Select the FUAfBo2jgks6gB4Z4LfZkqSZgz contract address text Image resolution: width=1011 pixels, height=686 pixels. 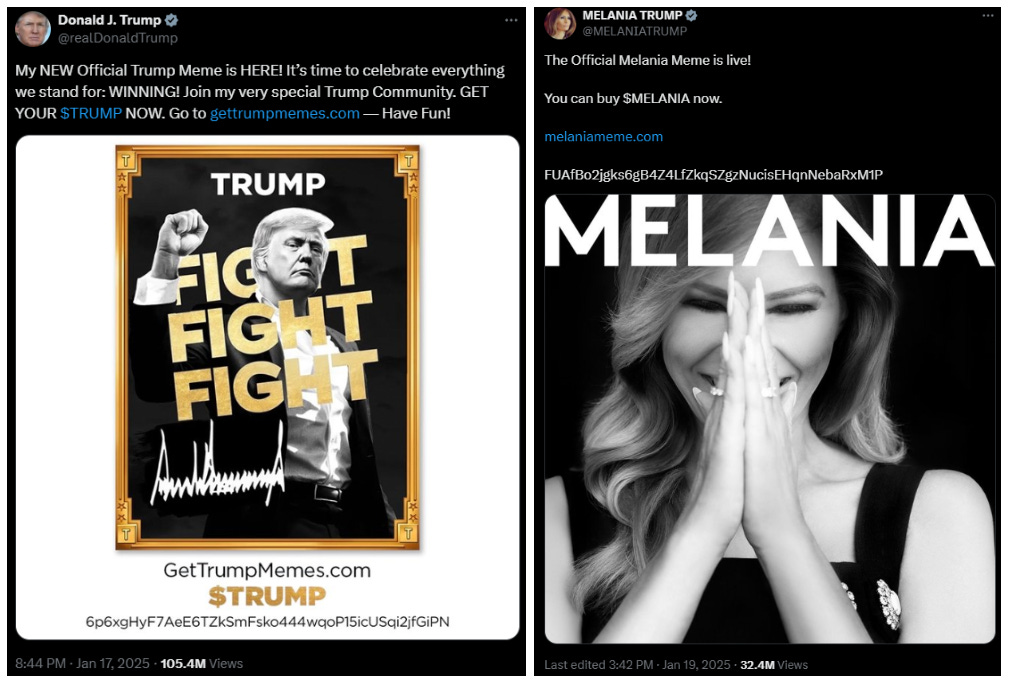pyautogui.click(x=713, y=175)
